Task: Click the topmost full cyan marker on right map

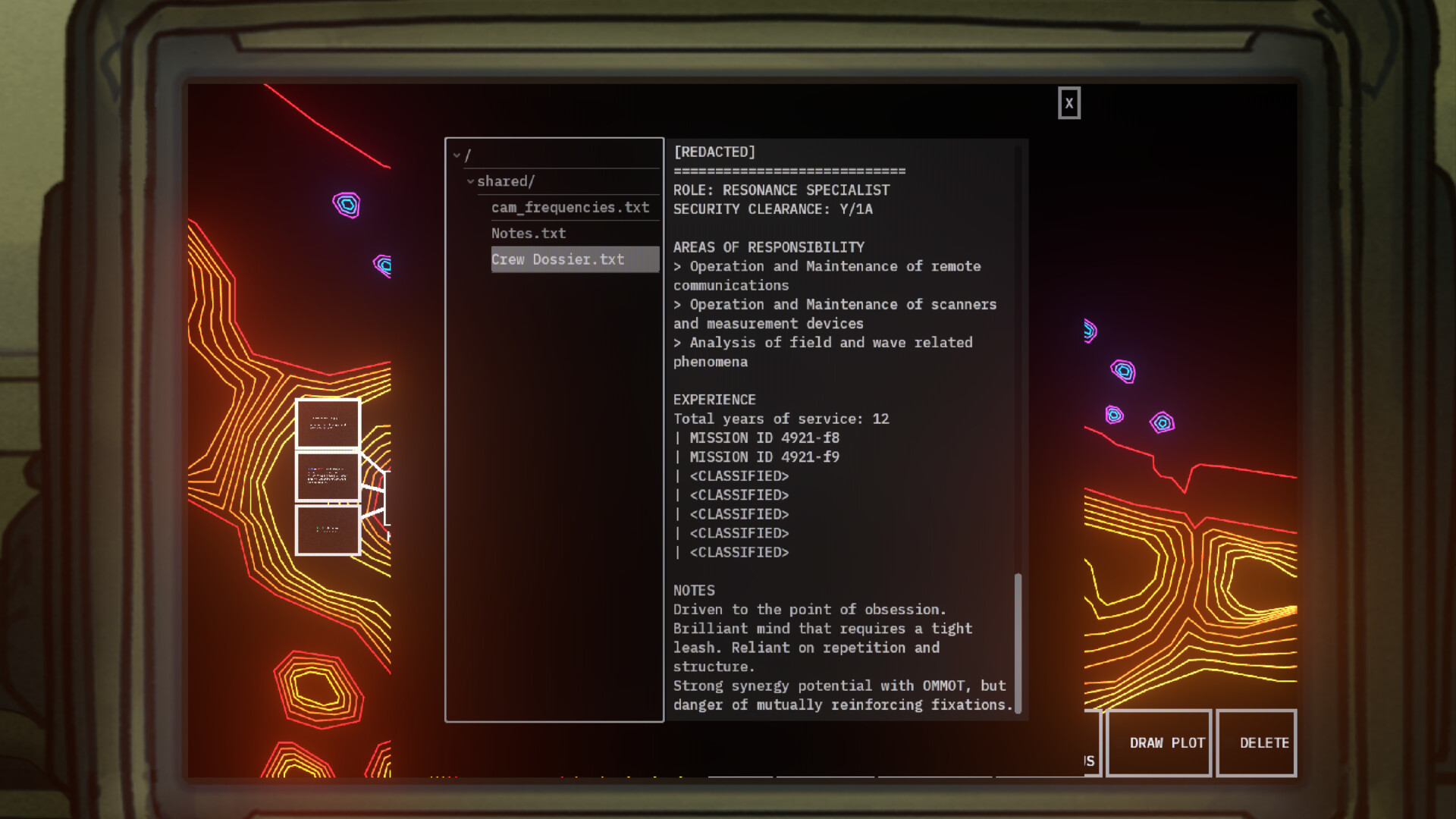Action: click(1123, 371)
